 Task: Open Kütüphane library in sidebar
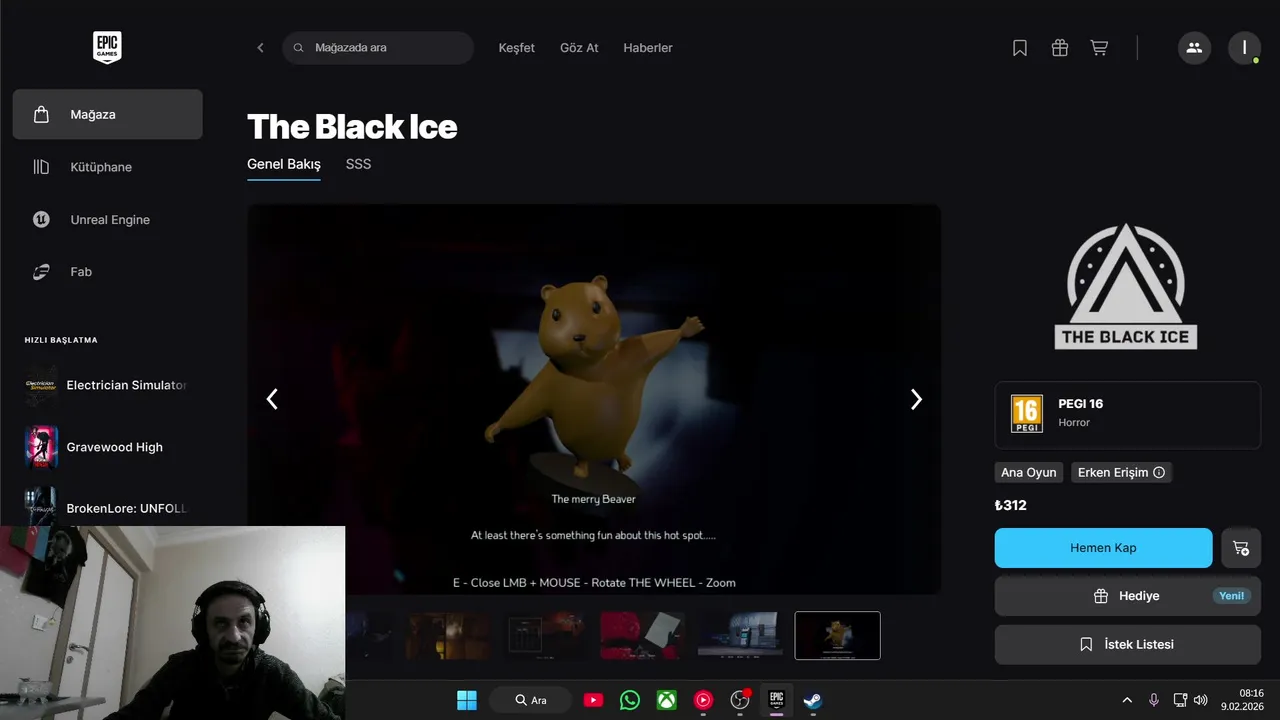tap(107, 167)
